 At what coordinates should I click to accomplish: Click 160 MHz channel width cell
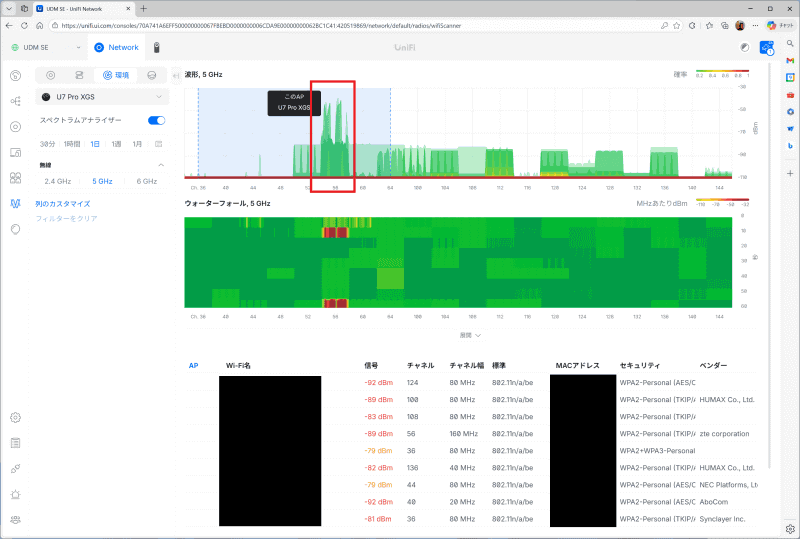[x=463, y=434]
